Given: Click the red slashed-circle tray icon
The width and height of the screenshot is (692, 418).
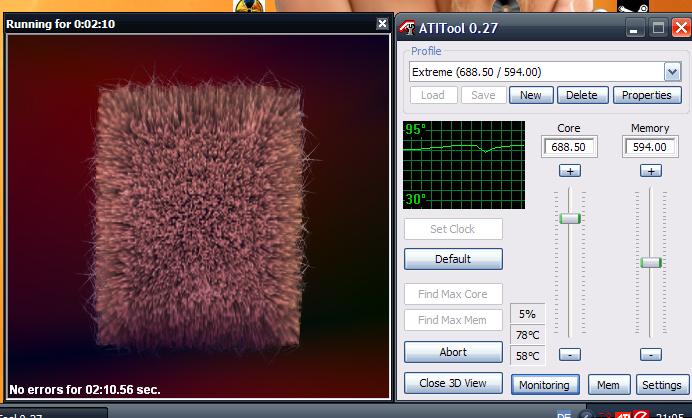Looking at the screenshot, I should pos(641,415).
